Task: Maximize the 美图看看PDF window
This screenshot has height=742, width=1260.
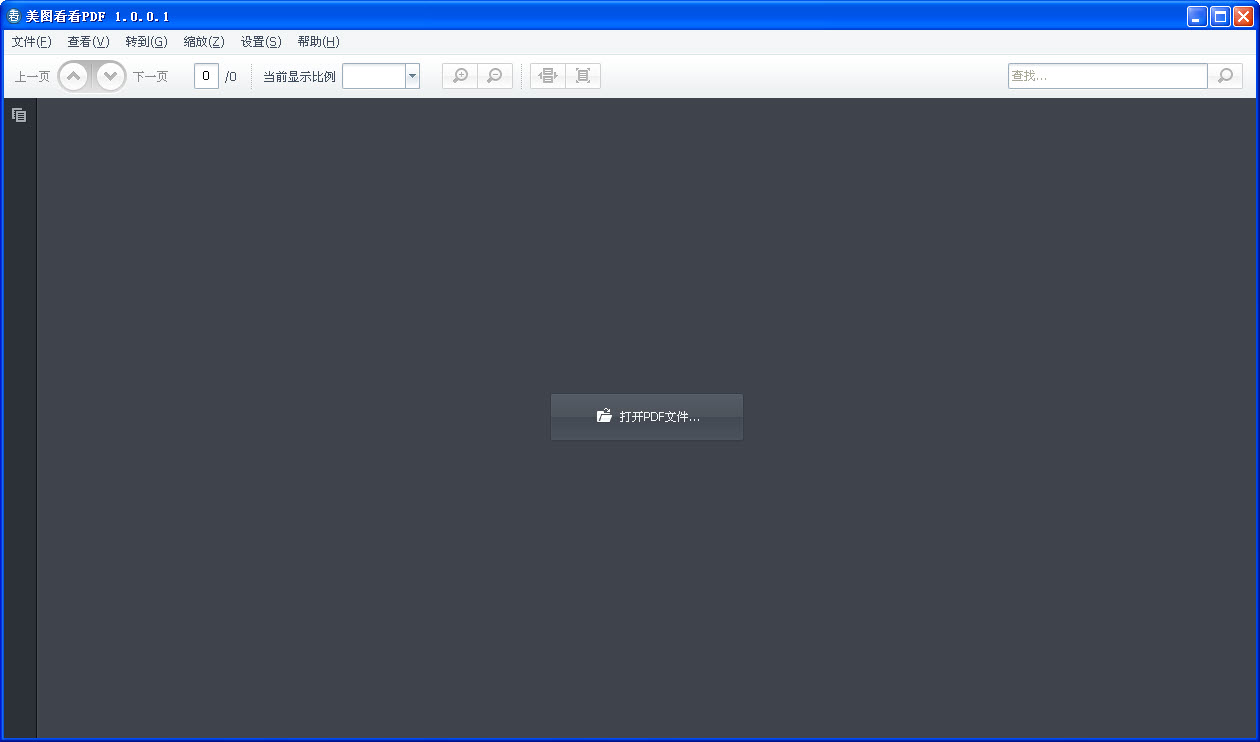Action: pyautogui.click(x=1220, y=16)
